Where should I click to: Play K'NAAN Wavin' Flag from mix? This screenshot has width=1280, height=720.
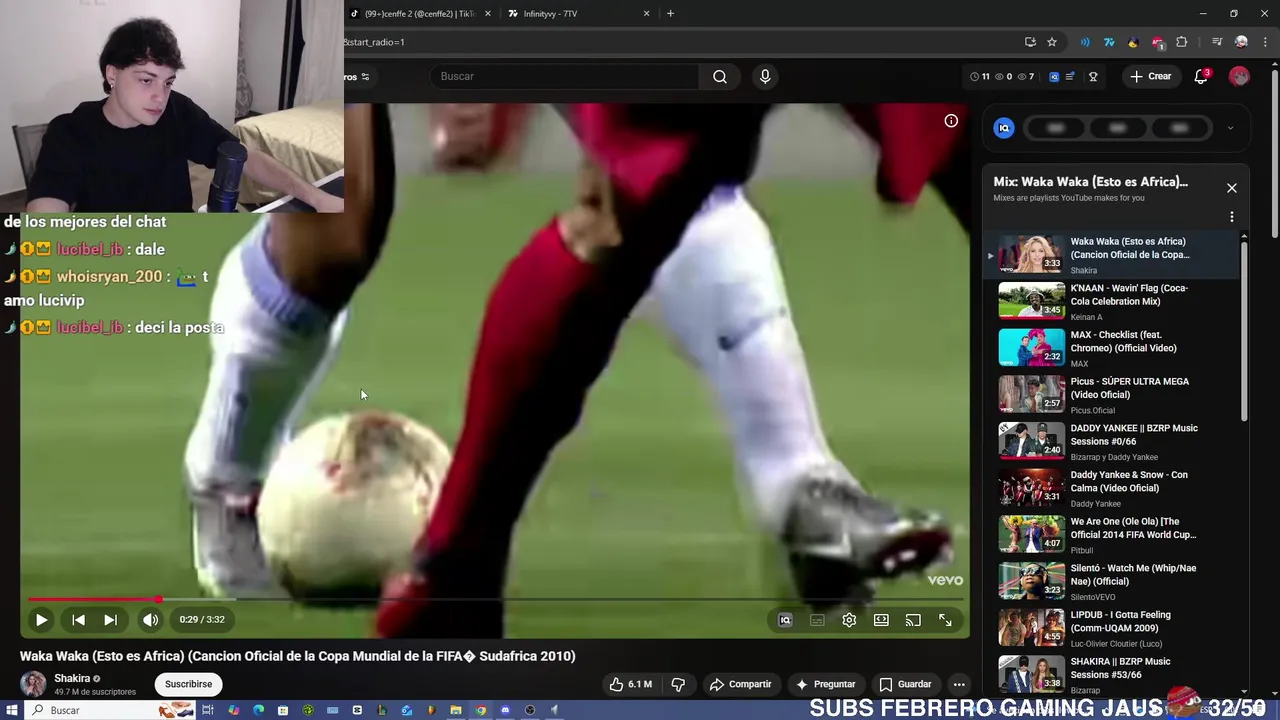(x=1112, y=302)
